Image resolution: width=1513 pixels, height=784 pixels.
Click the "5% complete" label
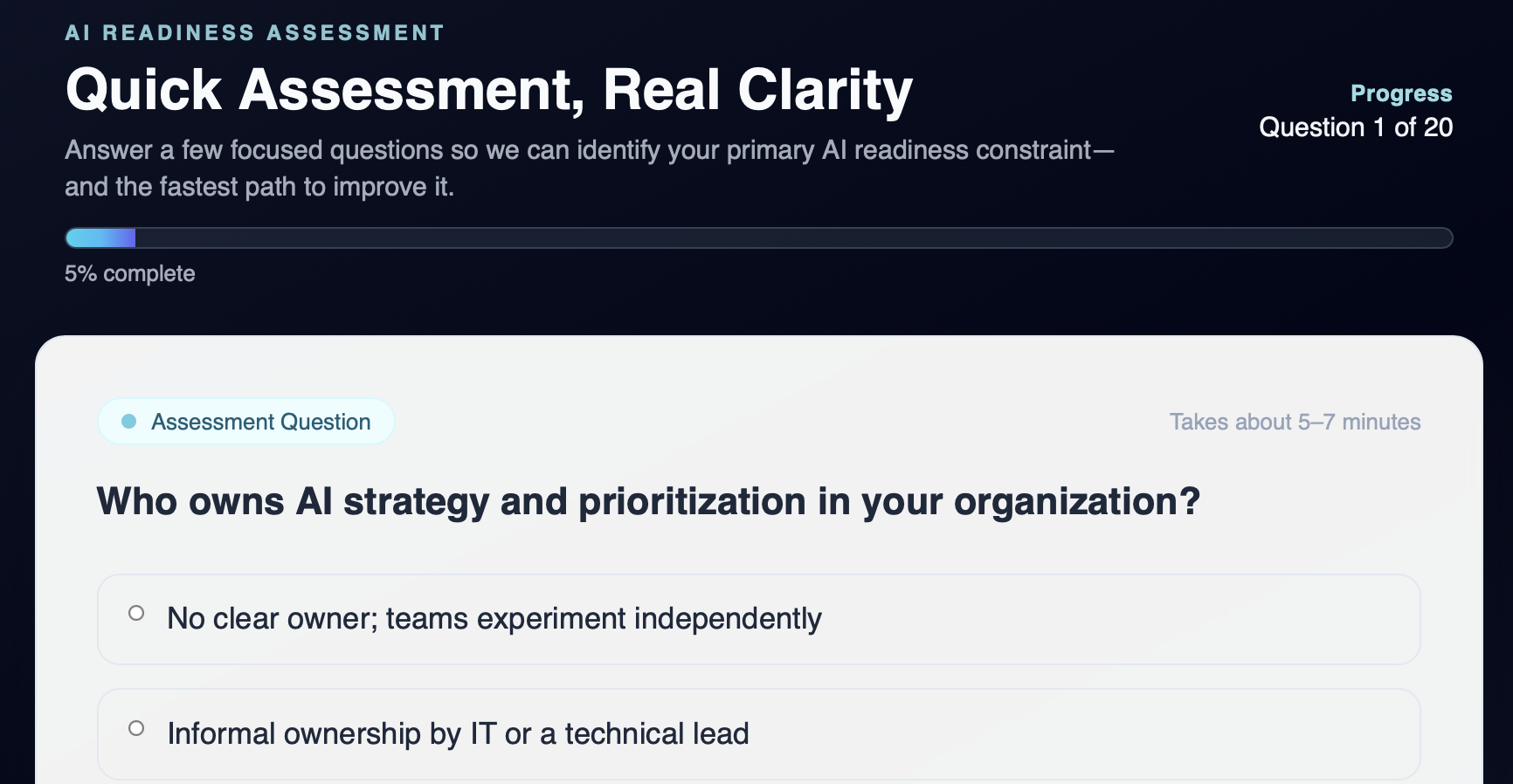tap(129, 273)
